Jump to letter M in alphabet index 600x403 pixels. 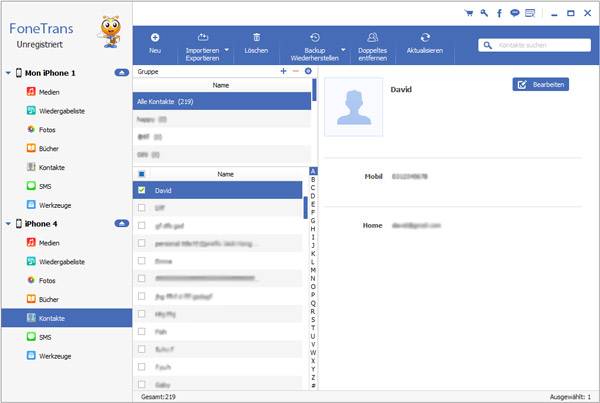pyautogui.click(x=313, y=269)
